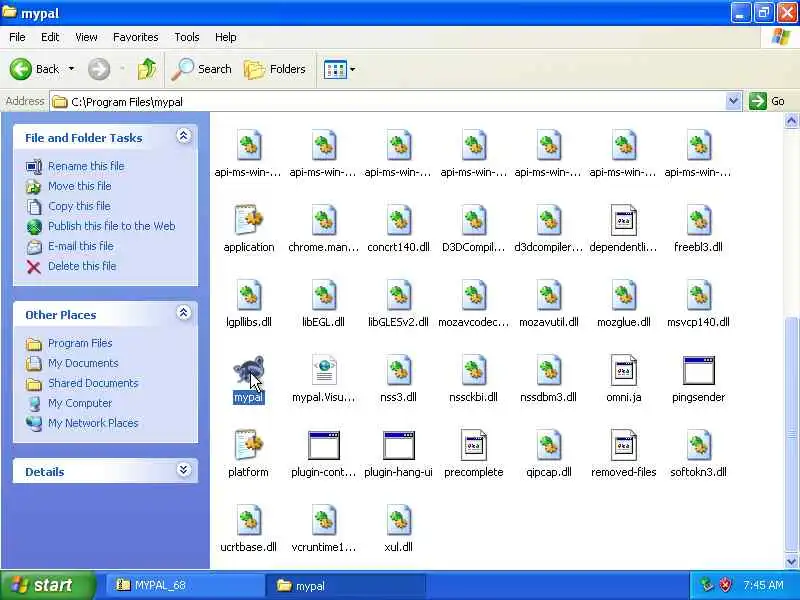Switch to MYPAL_68 taskbar window
Image resolution: width=800 pixels, height=600 pixels.
click(185, 585)
